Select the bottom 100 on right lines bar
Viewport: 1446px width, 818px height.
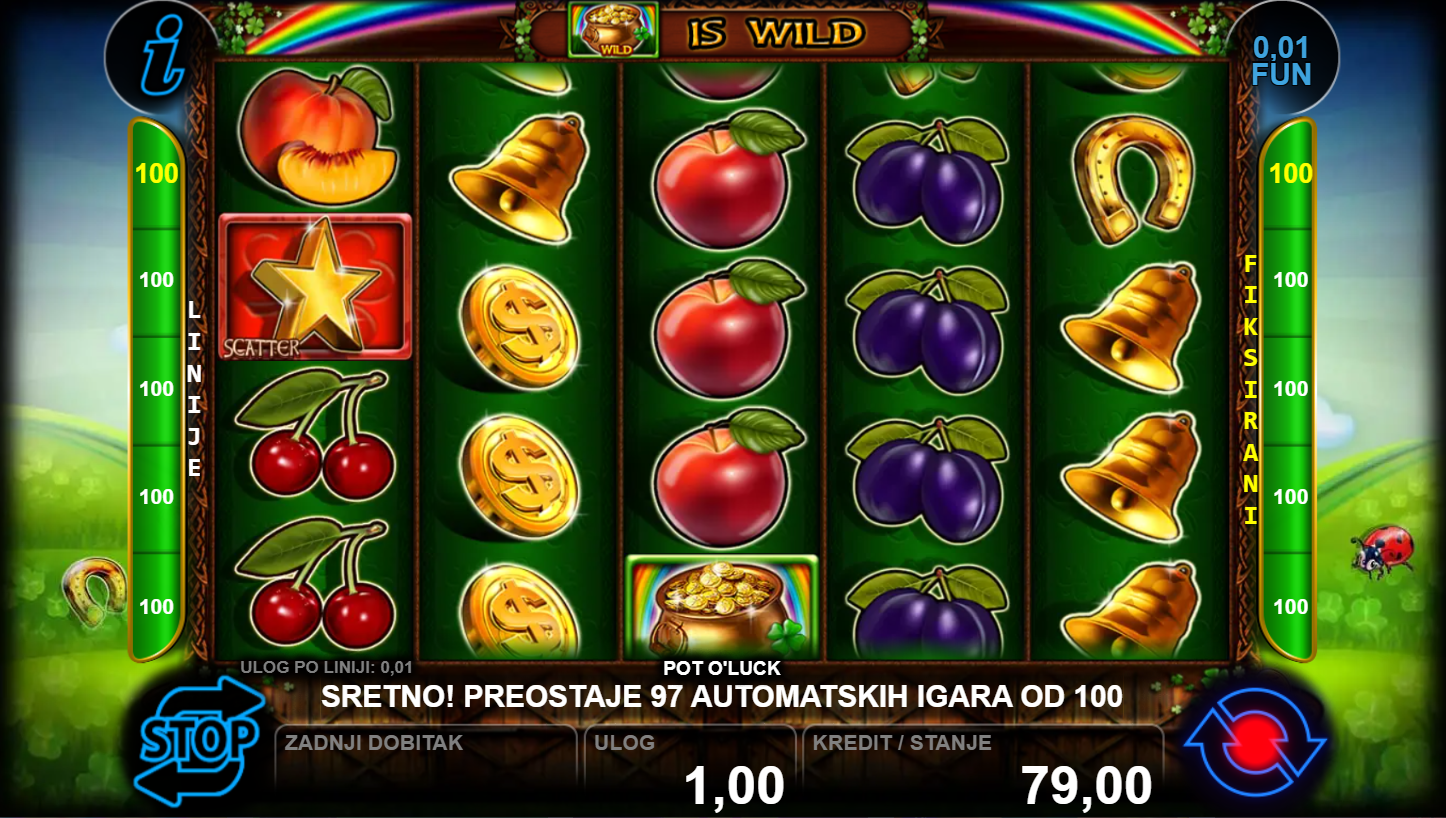tap(1290, 606)
